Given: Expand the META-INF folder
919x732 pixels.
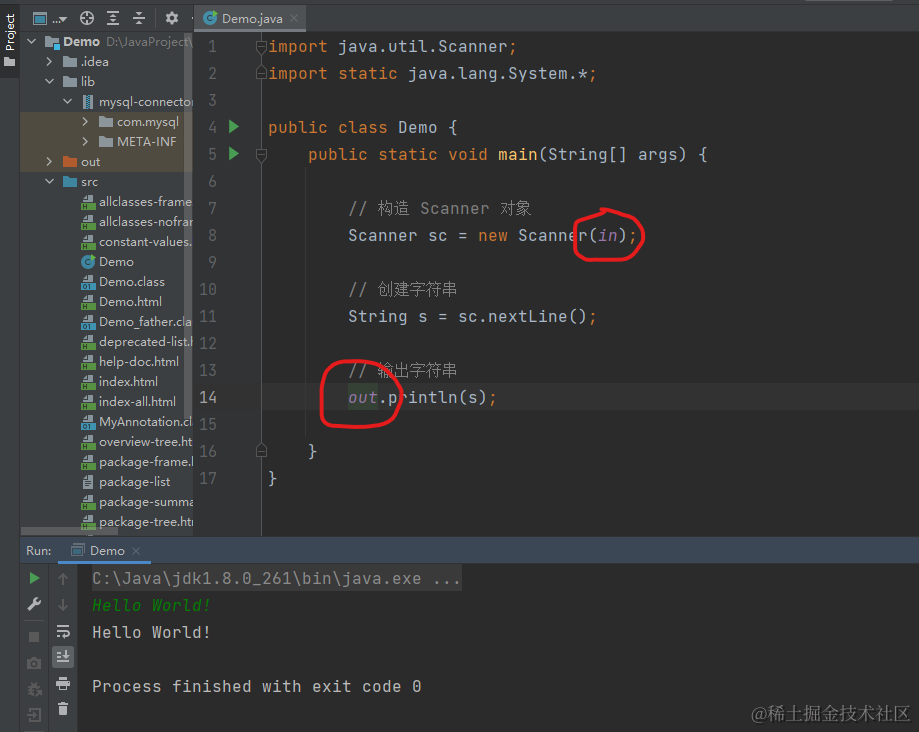Looking at the screenshot, I should click(86, 142).
